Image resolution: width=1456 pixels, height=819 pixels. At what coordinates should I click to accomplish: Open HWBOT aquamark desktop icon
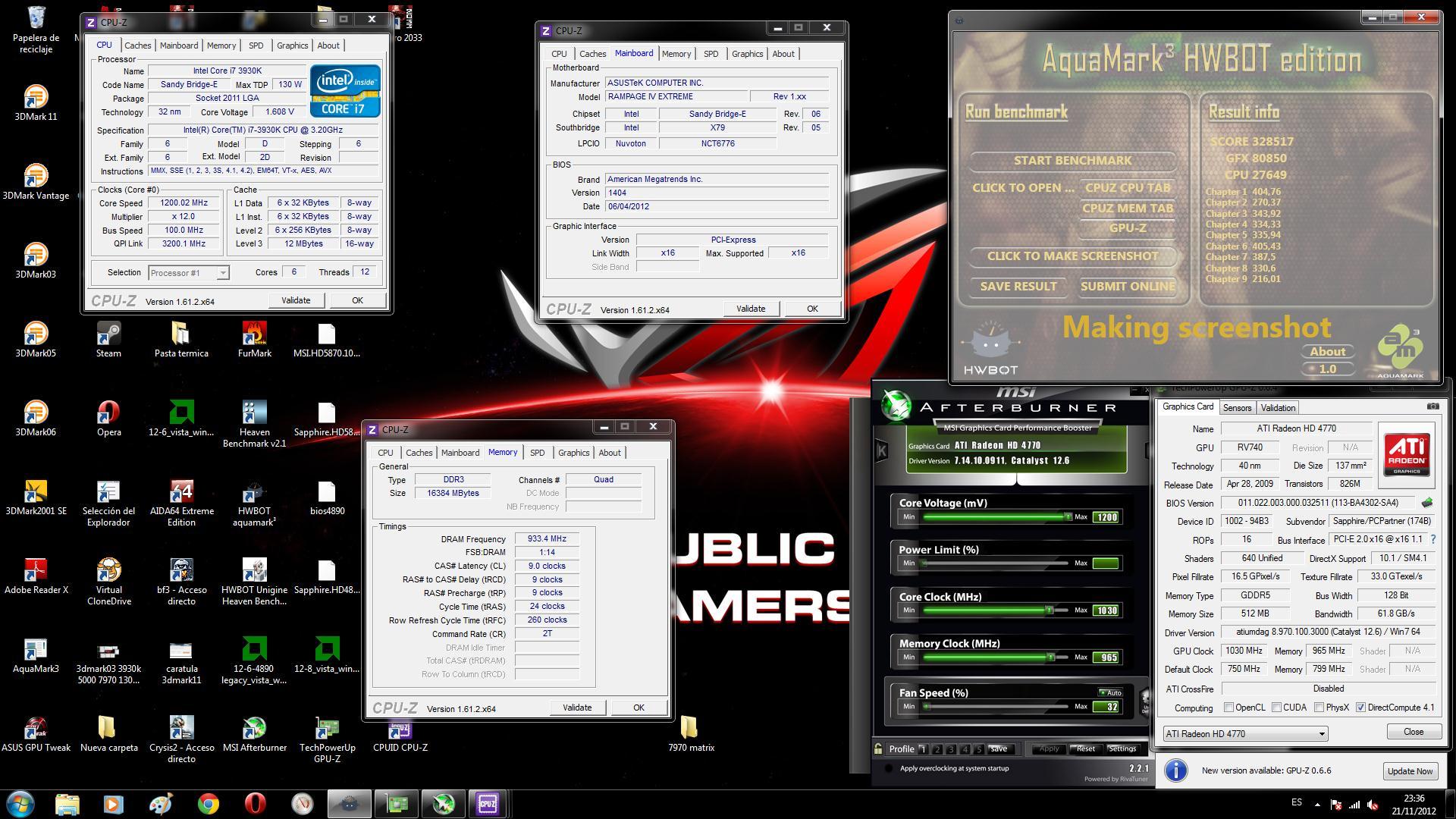point(254,502)
